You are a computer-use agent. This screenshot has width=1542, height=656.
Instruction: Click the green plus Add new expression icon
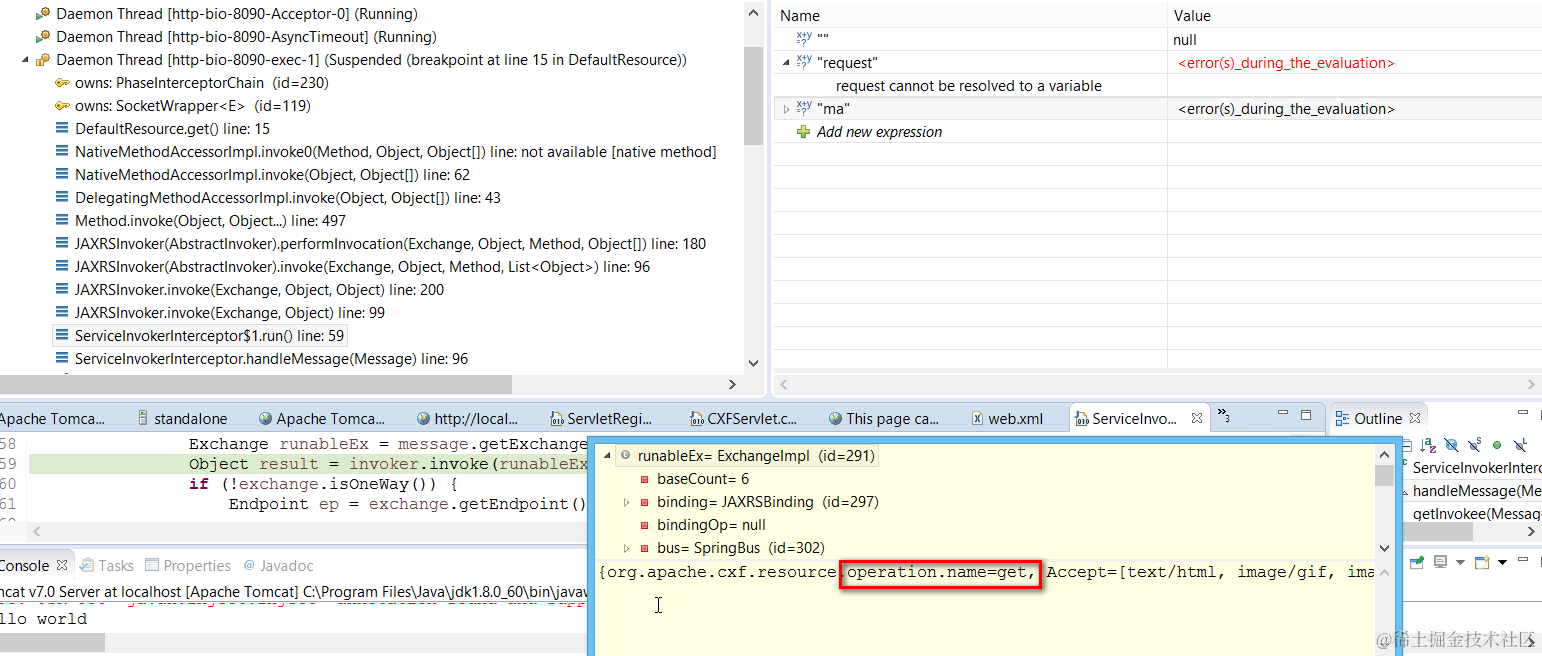[803, 132]
